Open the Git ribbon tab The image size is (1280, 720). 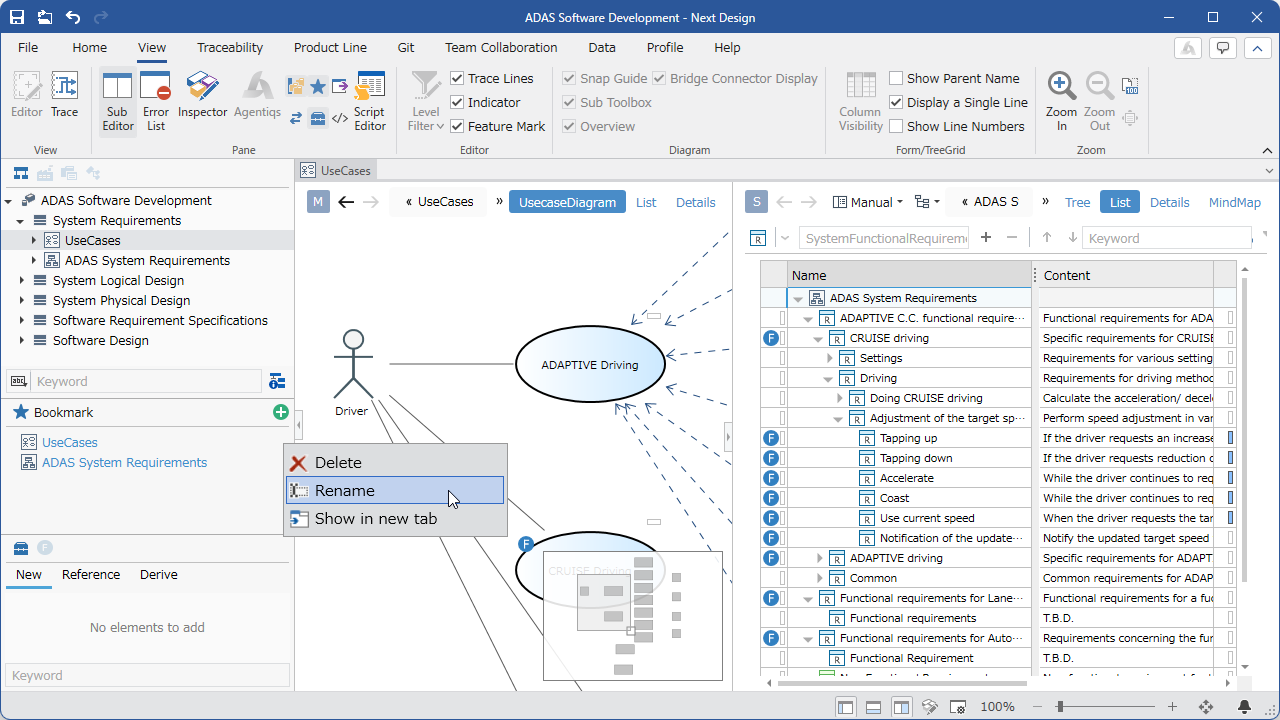coord(406,47)
